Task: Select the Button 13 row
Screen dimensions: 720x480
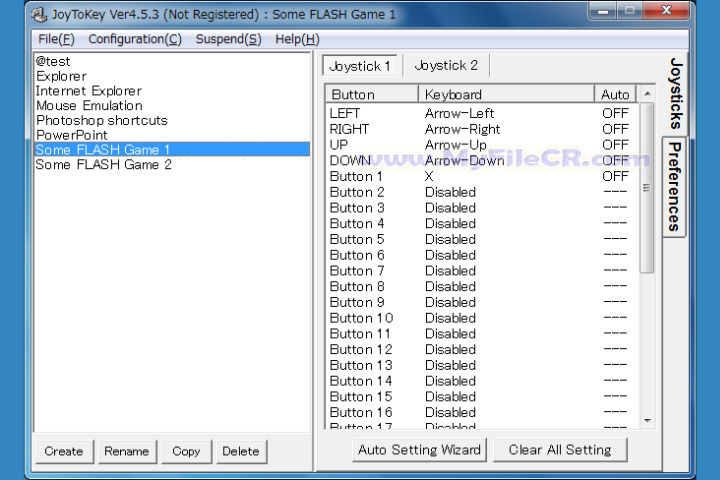Action: 482,365
